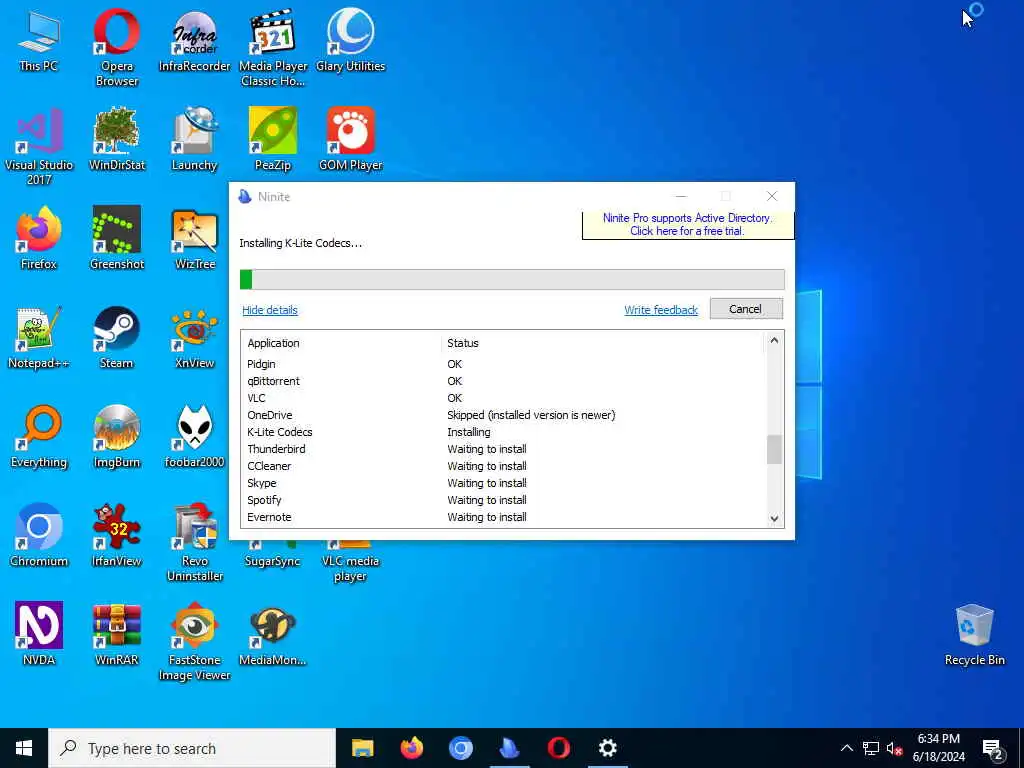The image size is (1024, 768).
Task: Select WizTree desktop icon
Action: point(195,238)
